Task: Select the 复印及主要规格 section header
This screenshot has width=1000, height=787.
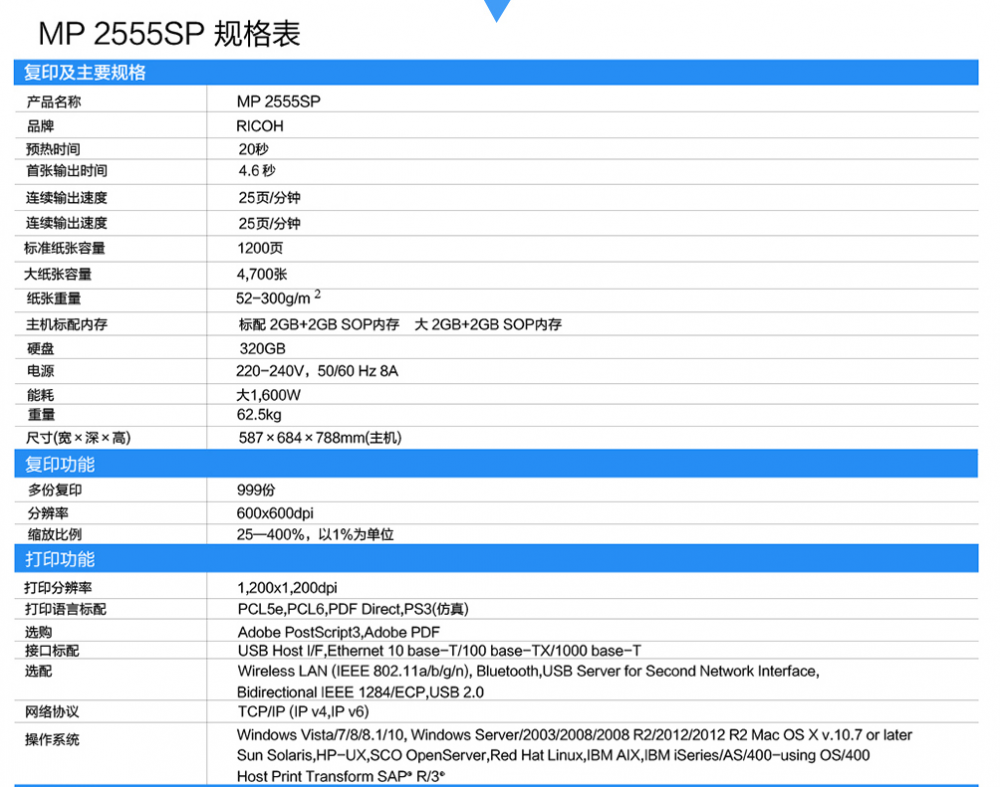Action: pyautogui.click(x=85, y=73)
